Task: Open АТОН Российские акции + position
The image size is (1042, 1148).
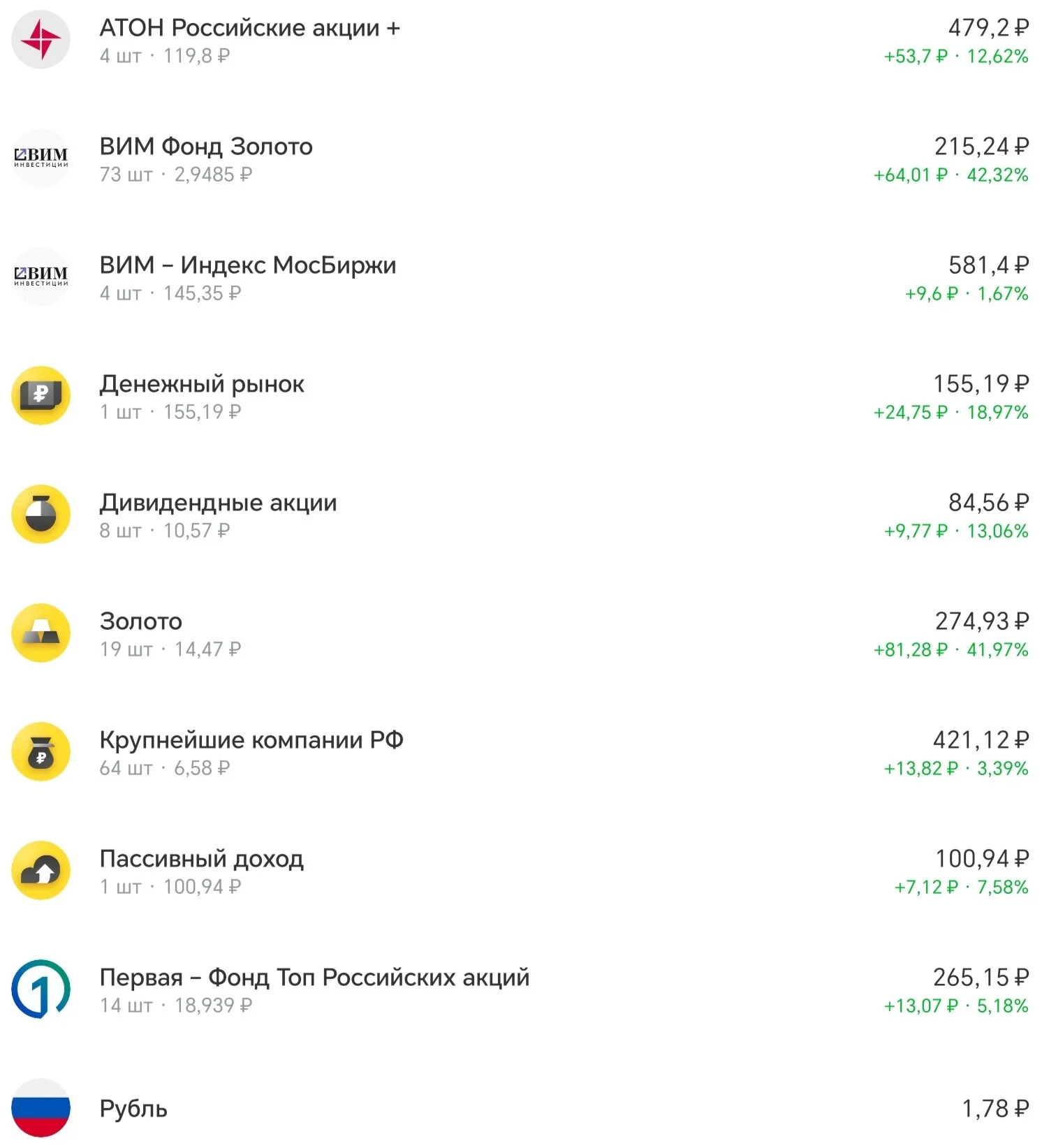Action: pos(521,41)
